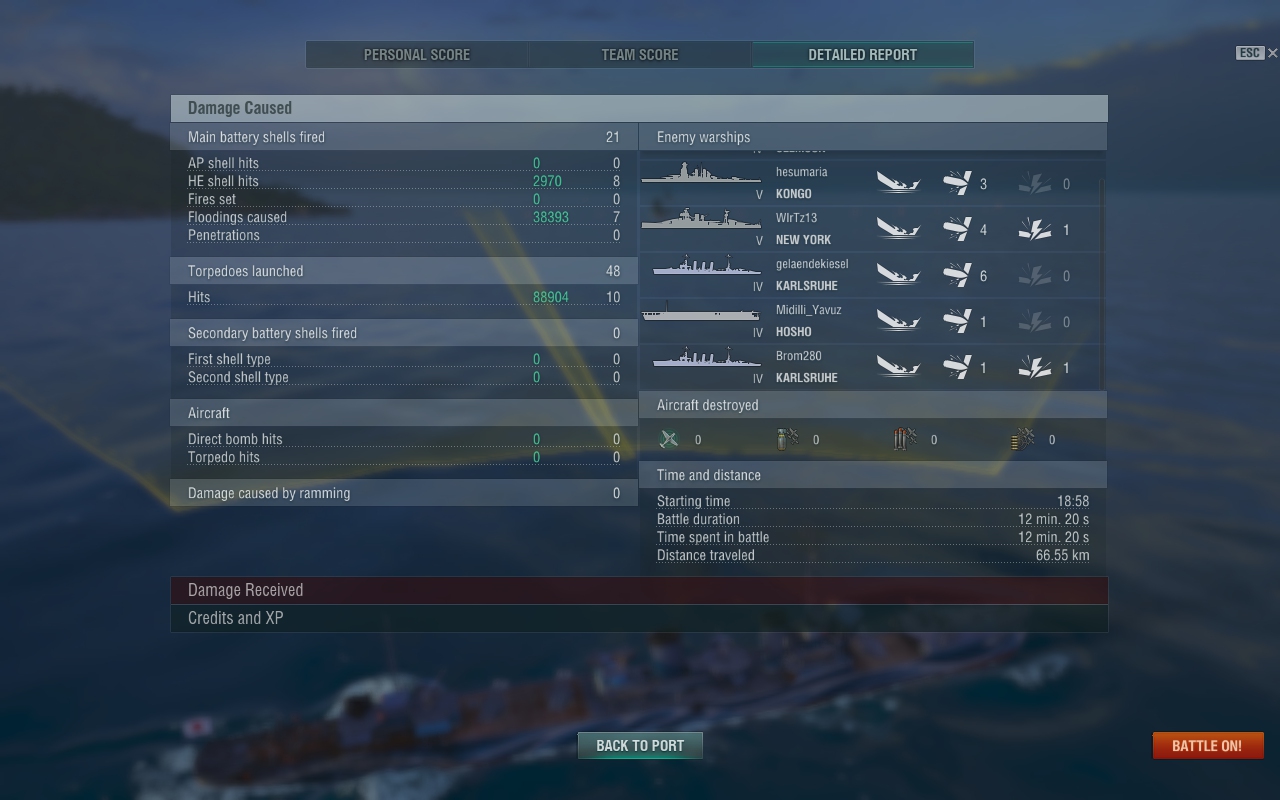Click the dive bomber destroyed icon
The image size is (1280, 800).
pyautogui.click(x=788, y=439)
